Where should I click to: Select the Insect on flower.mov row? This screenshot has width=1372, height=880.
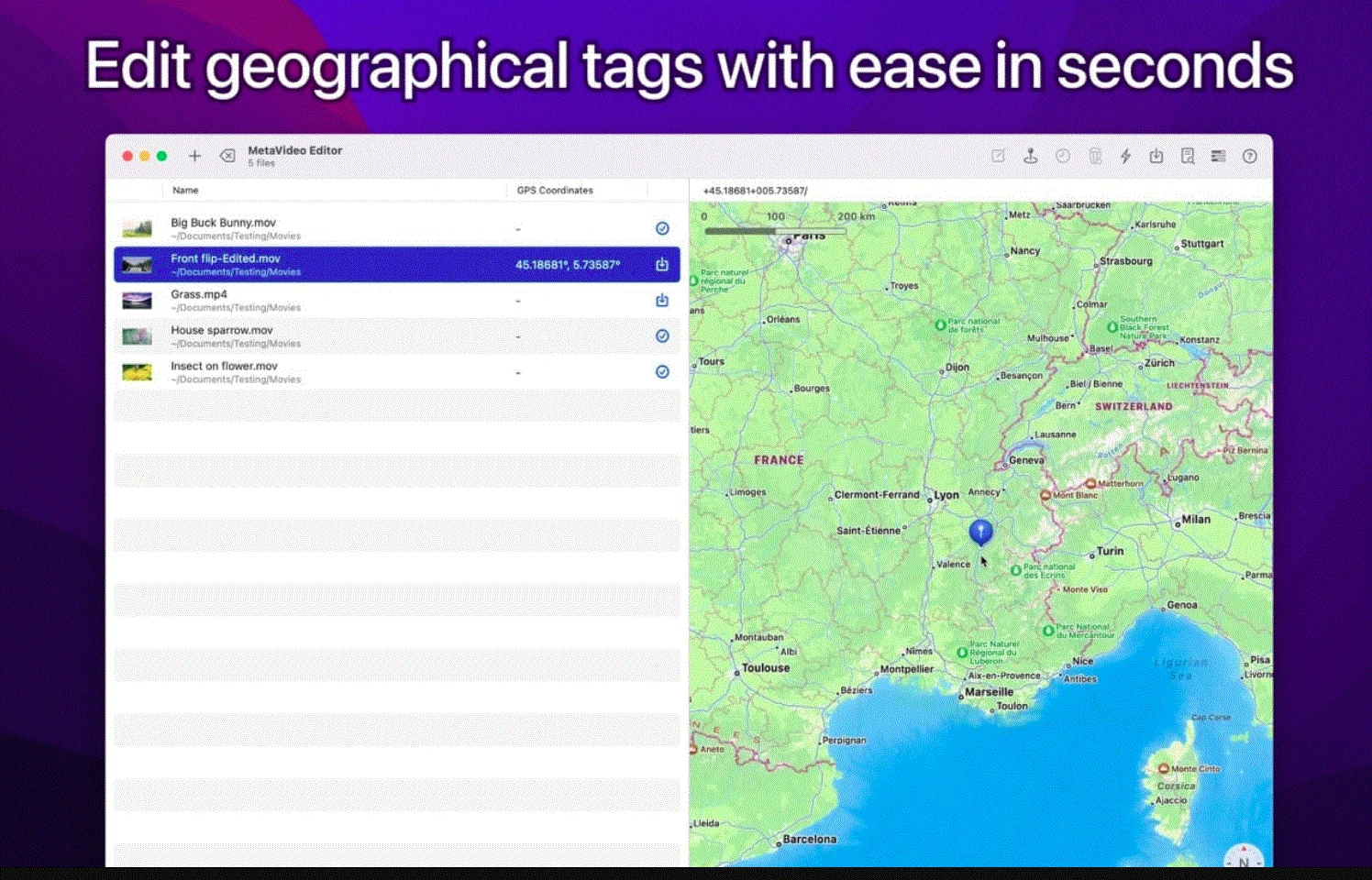coord(397,371)
